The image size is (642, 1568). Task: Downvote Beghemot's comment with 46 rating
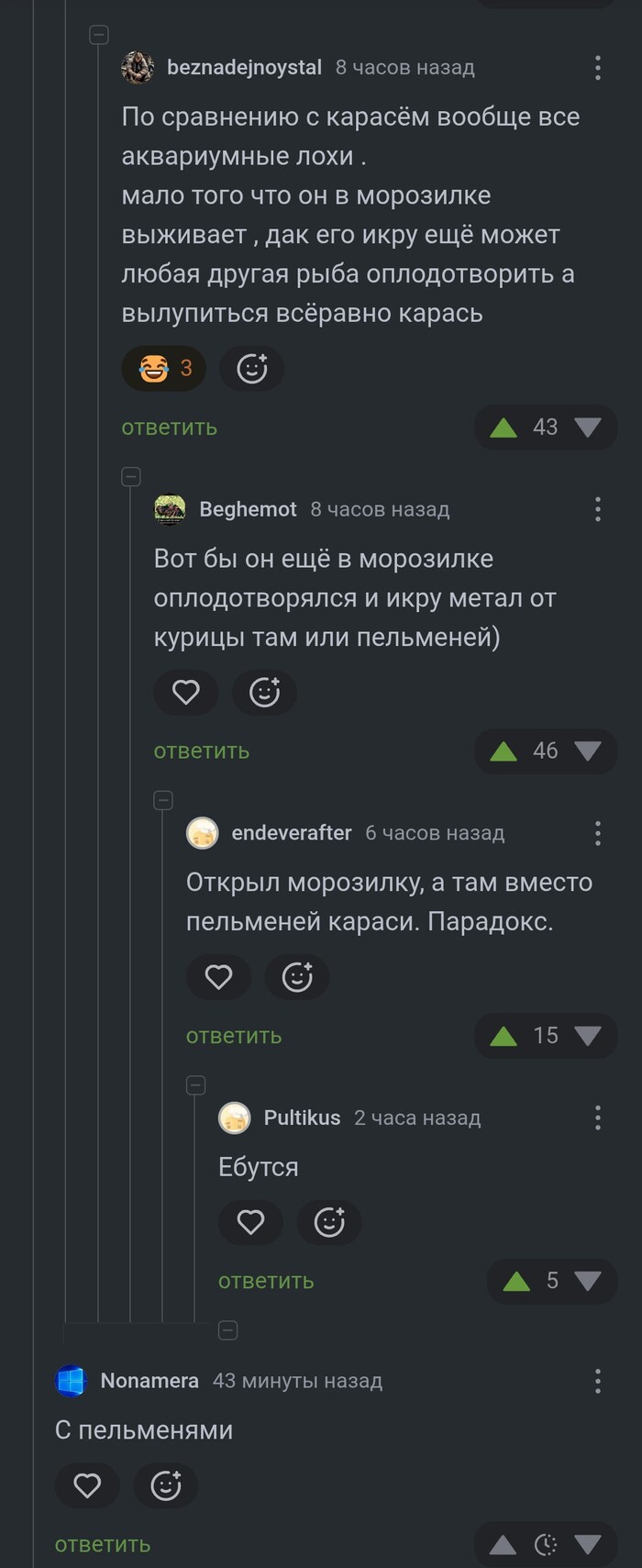(x=587, y=751)
